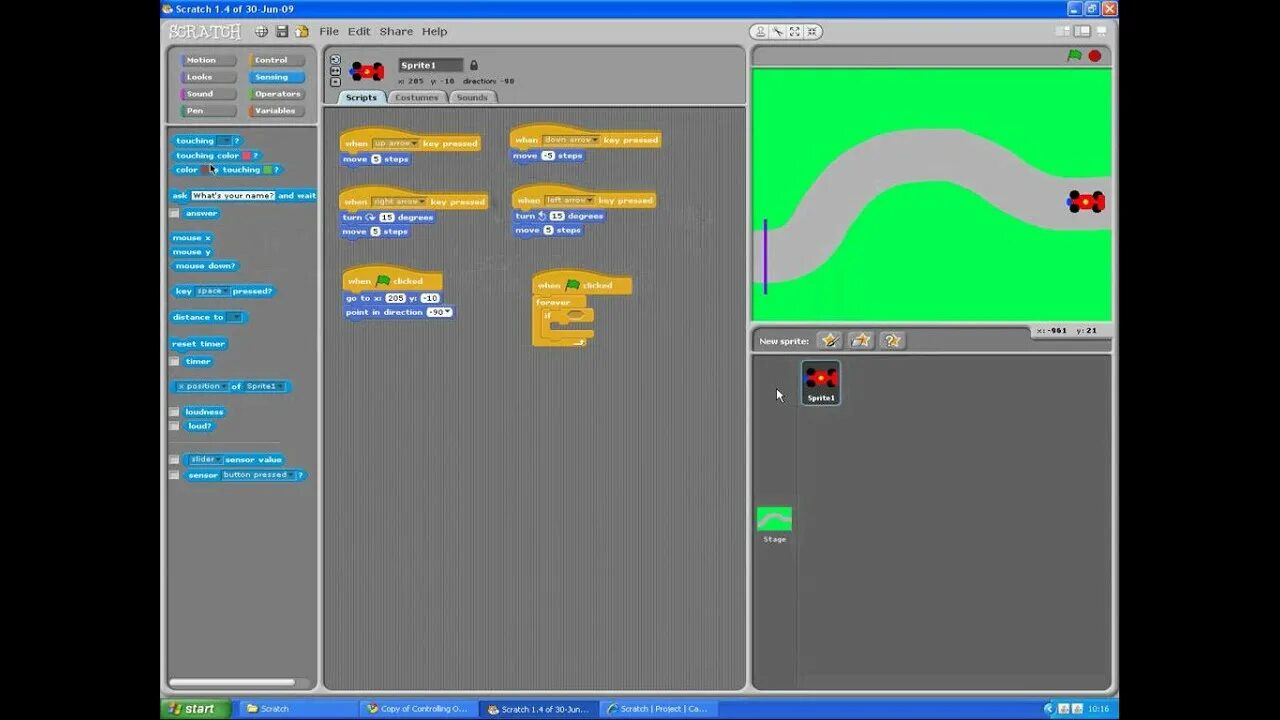Select the Operators block category
Viewport: 1280px width, 720px height.
coord(277,94)
